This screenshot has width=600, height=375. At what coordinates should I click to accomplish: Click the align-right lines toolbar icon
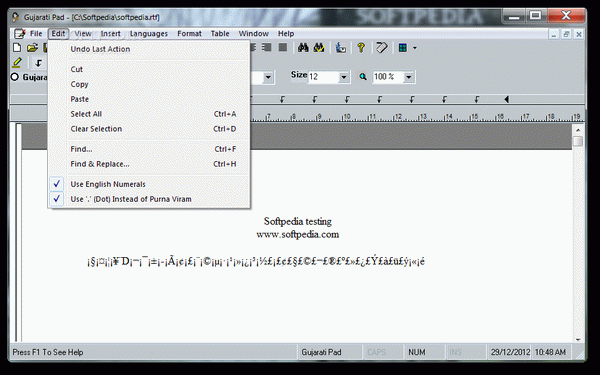coord(267,47)
